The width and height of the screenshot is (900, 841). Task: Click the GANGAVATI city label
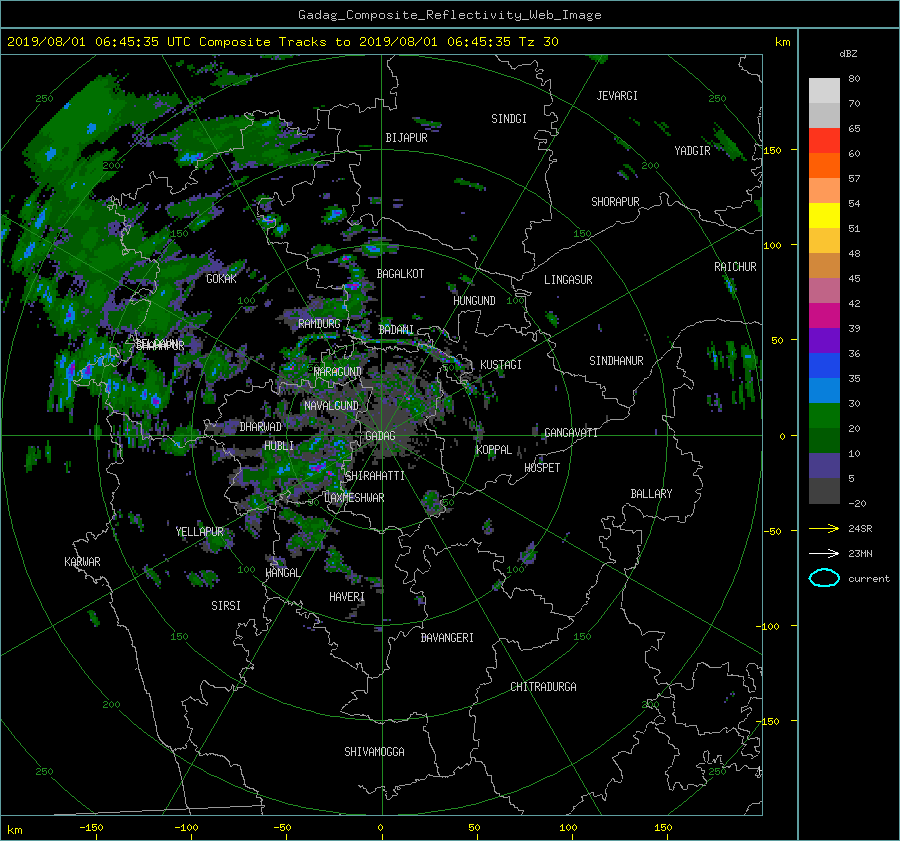click(571, 432)
